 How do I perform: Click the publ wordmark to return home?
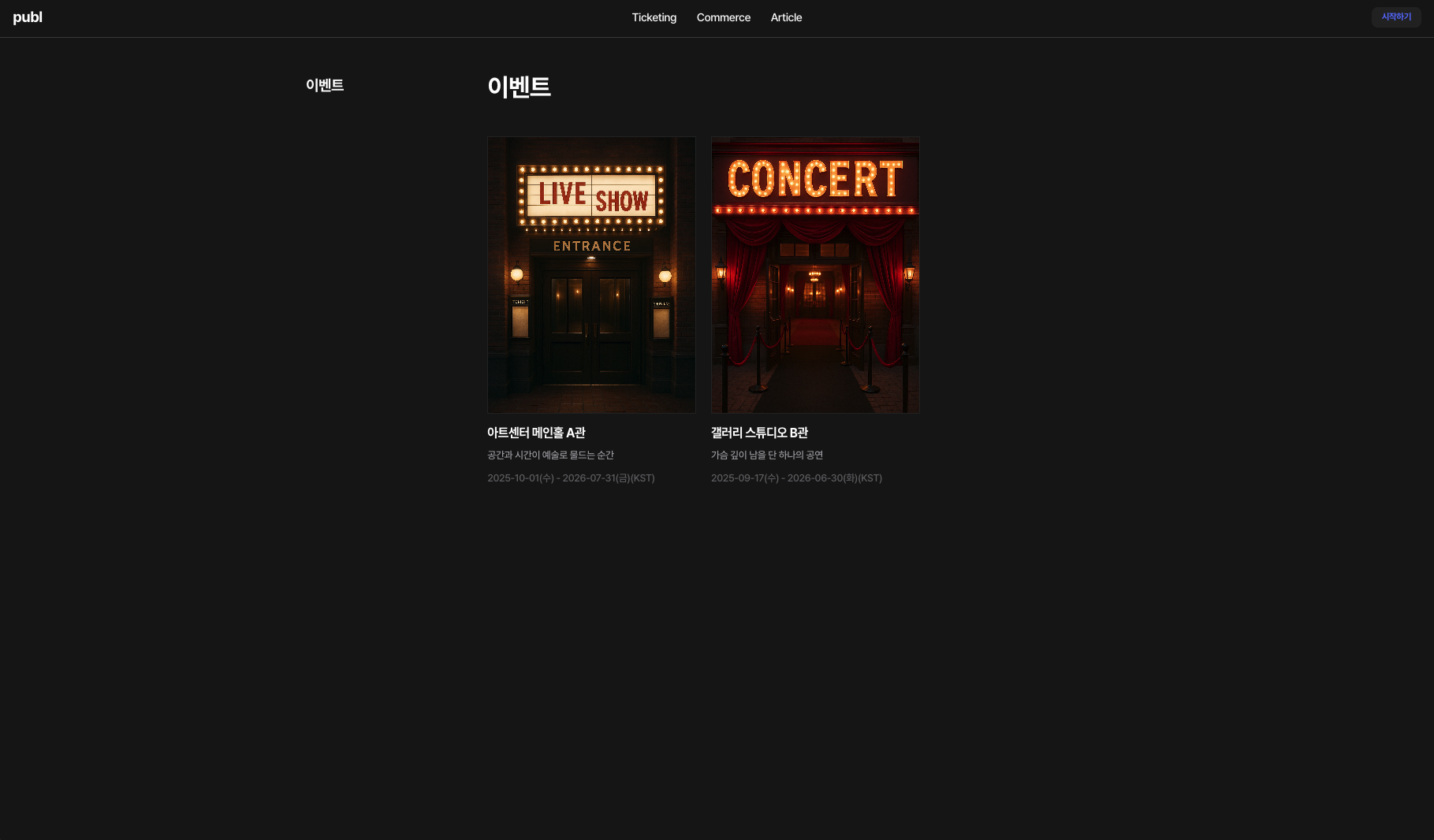click(x=28, y=17)
